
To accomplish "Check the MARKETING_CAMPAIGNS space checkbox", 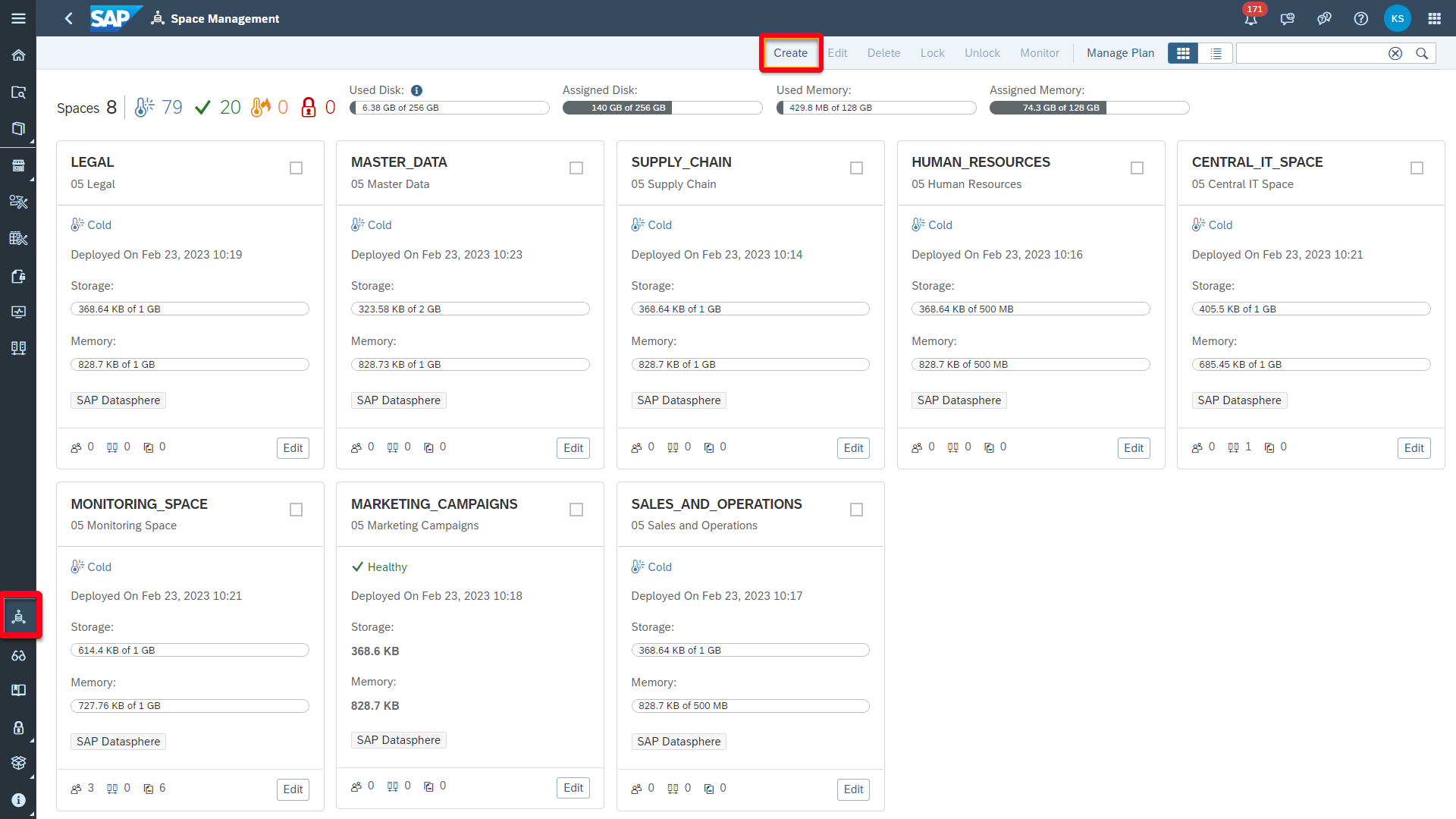I will tap(576, 509).
